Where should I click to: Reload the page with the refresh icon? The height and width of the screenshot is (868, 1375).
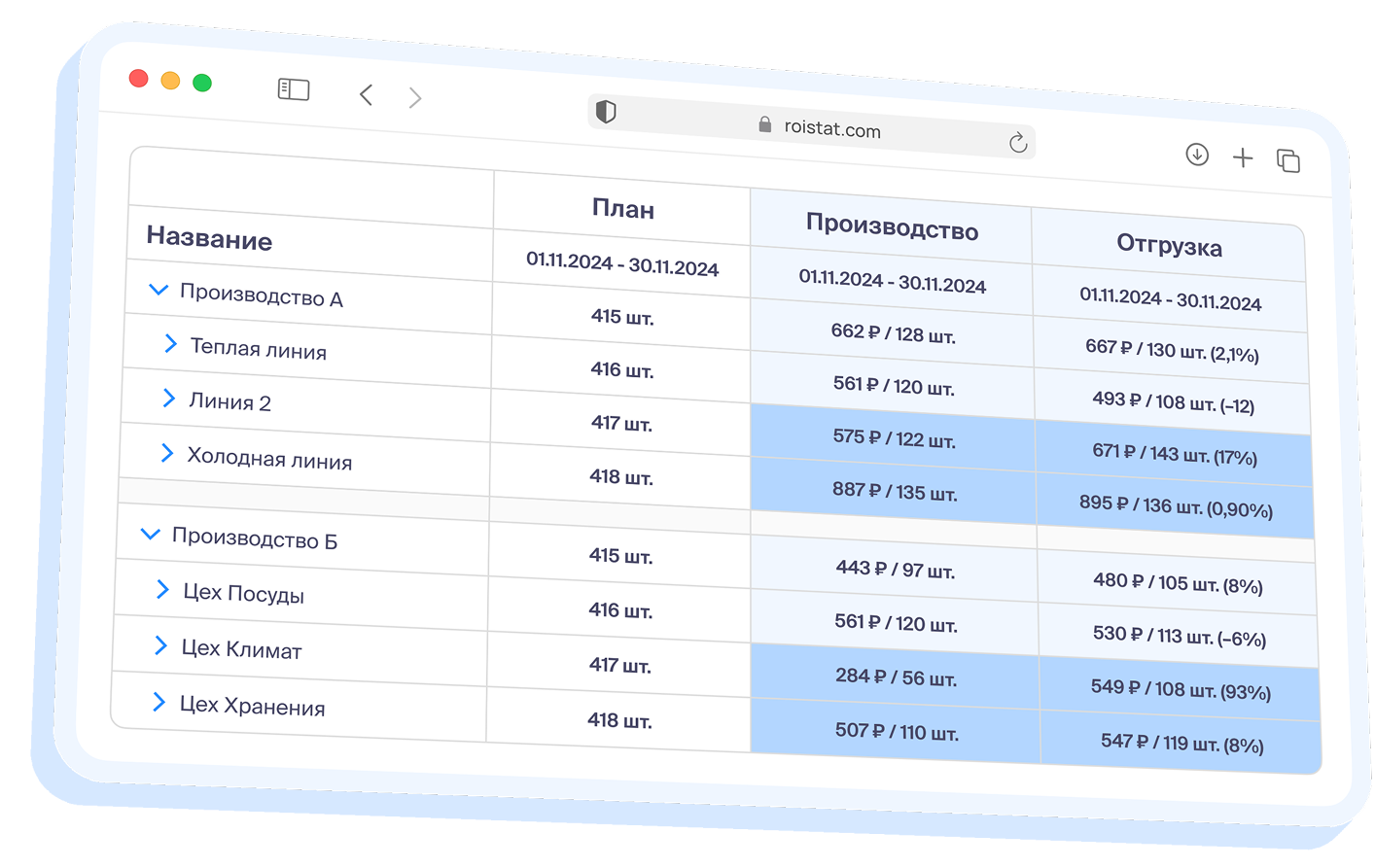click(1018, 143)
